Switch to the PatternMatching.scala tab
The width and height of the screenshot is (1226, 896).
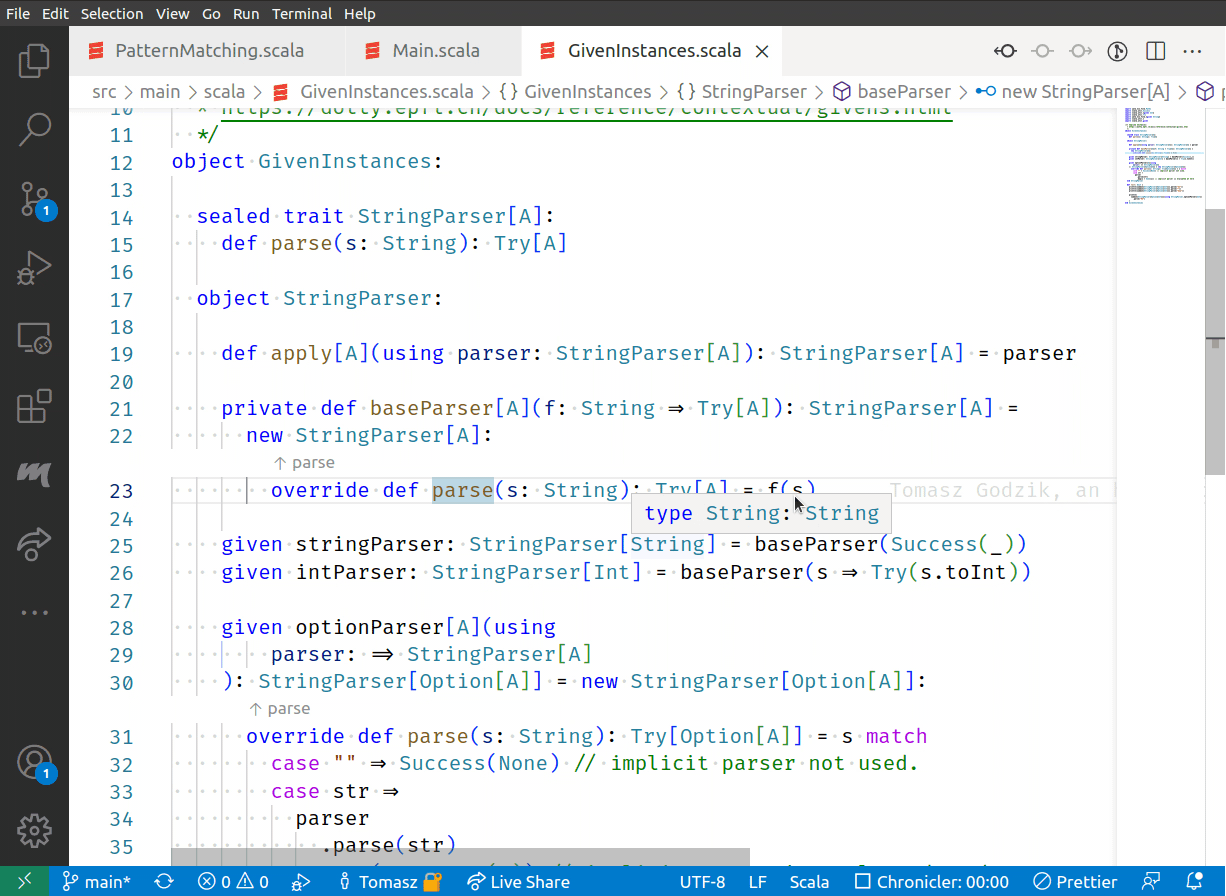tap(206, 51)
